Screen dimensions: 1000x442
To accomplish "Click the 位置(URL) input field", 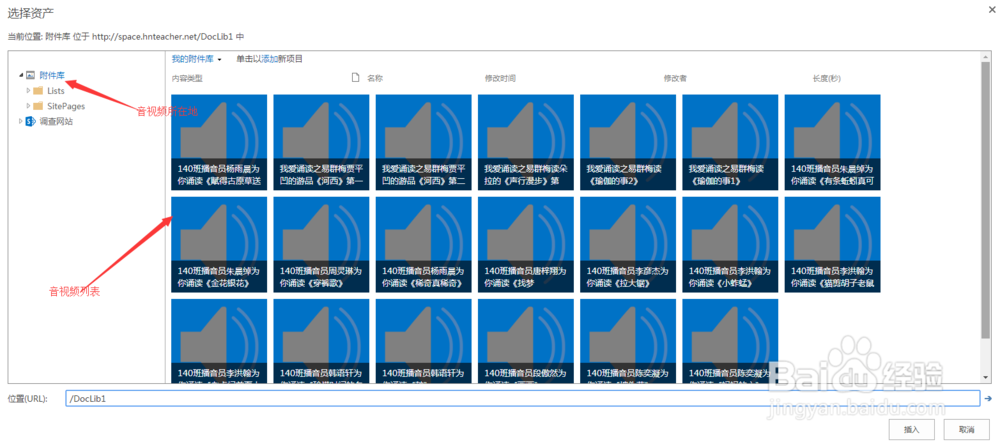I will coord(522,399).
